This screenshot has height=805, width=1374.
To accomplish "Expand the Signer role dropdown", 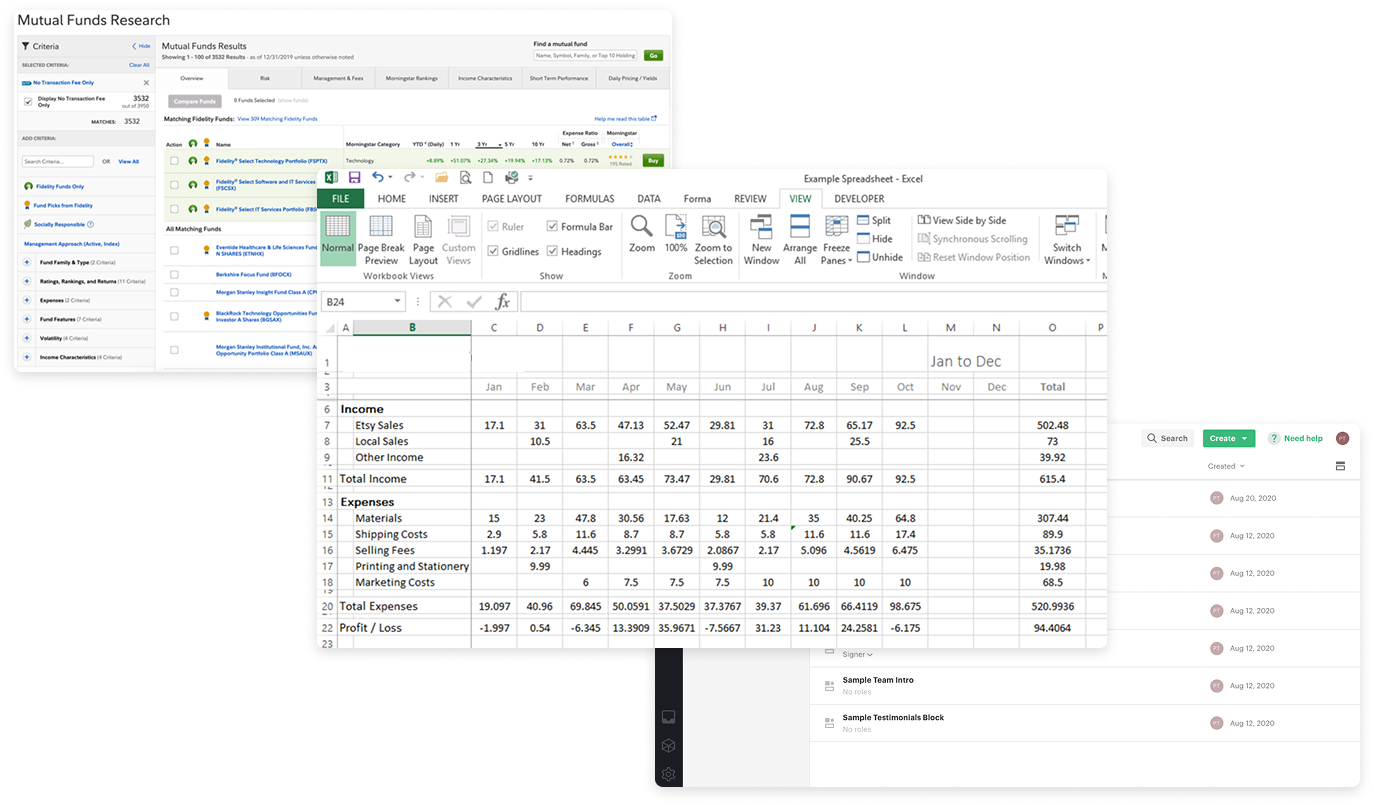I will (x=857, y=655).
